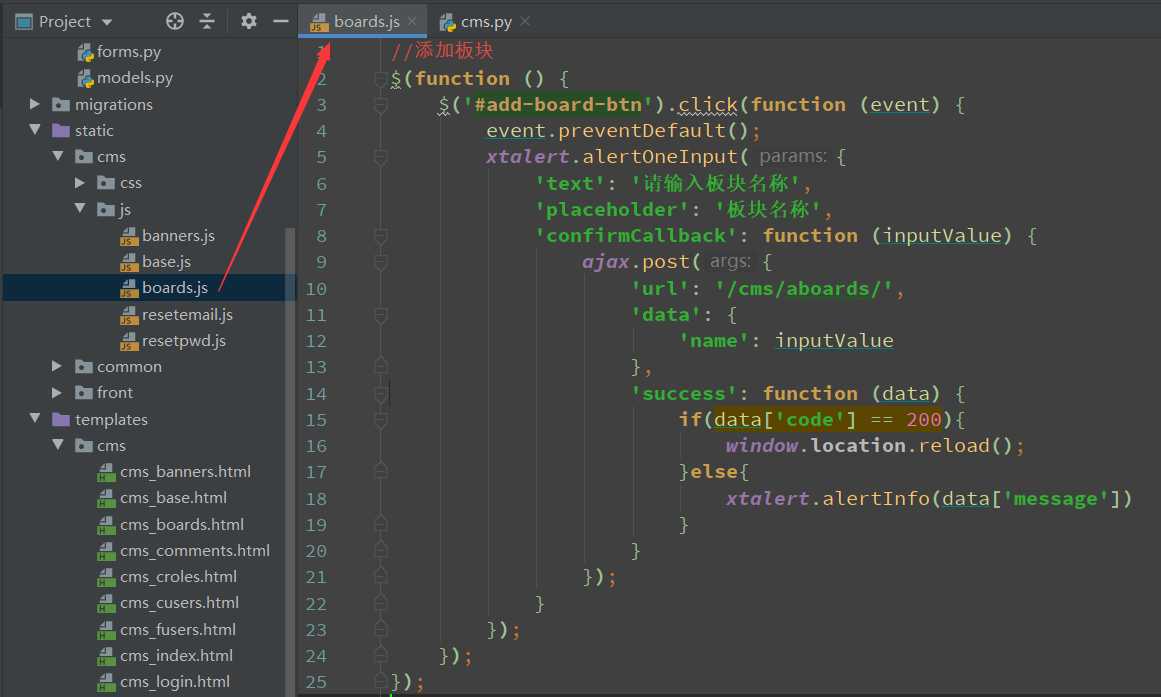Expand the common folder
The width and height of the screenshot is (1161, 697).
click(57, 367)
